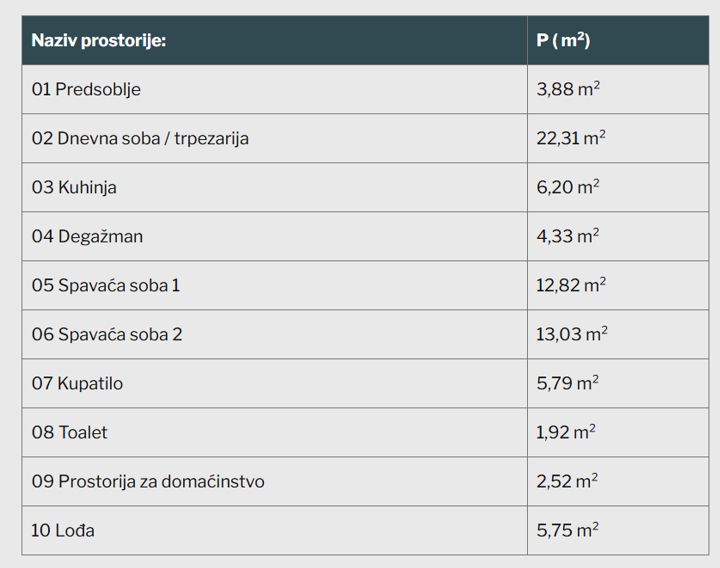Select the 5,79 m² area value
The image size is (720, 568).
pos(568,383)
